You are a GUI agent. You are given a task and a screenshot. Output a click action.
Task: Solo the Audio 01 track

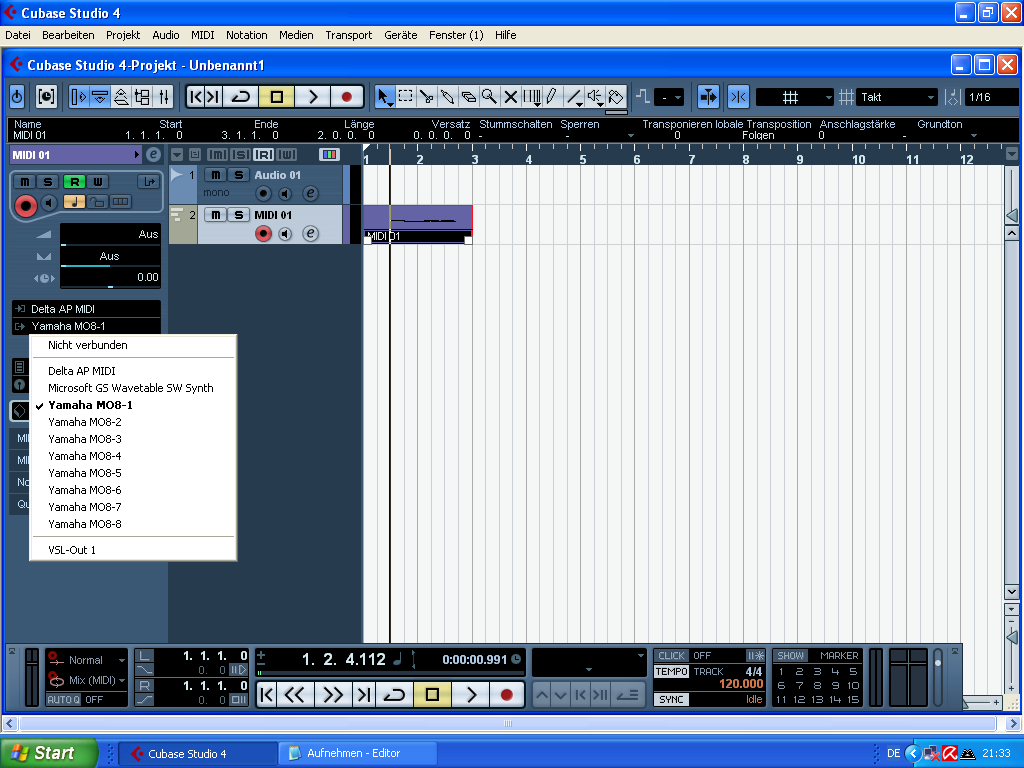tap(239, 174)
